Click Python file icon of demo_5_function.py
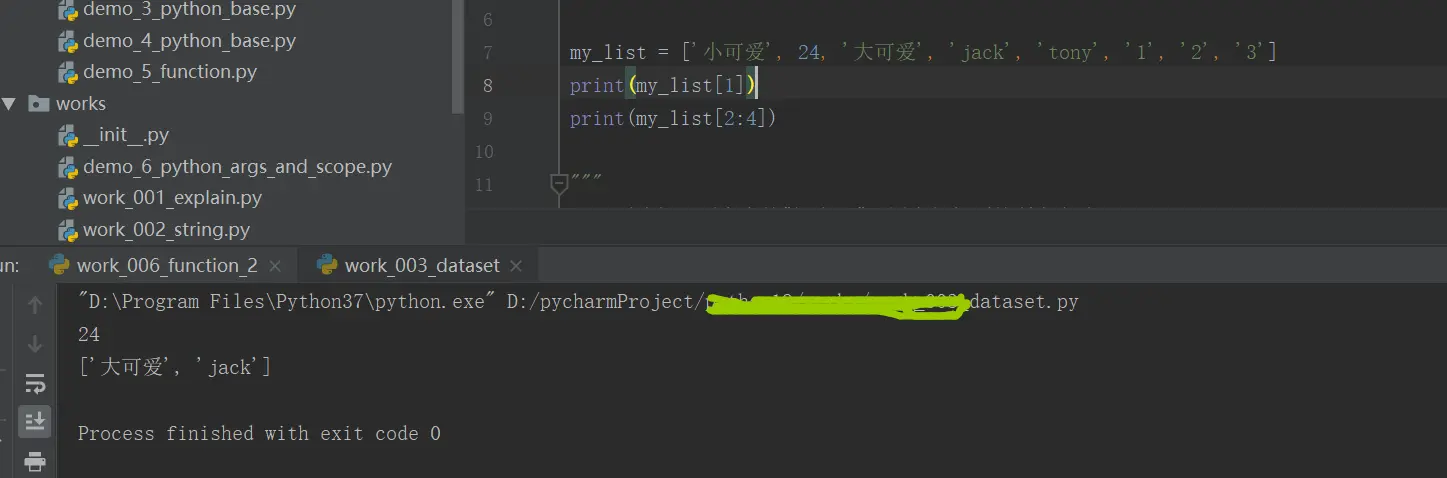1447x478 pixels. point(68,72)
